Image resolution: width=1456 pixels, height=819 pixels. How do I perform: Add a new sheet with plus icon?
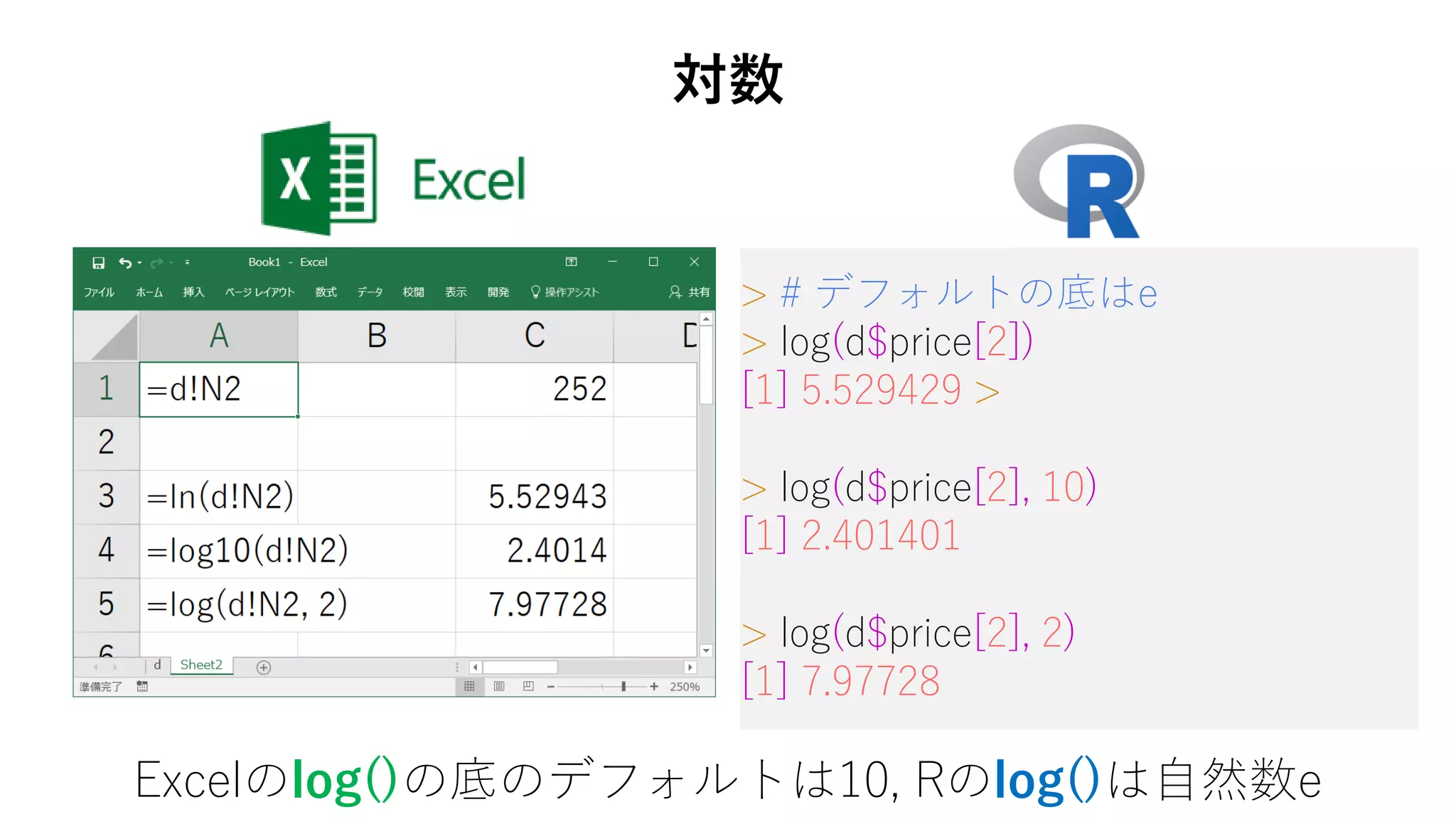[x=264, y=668]
